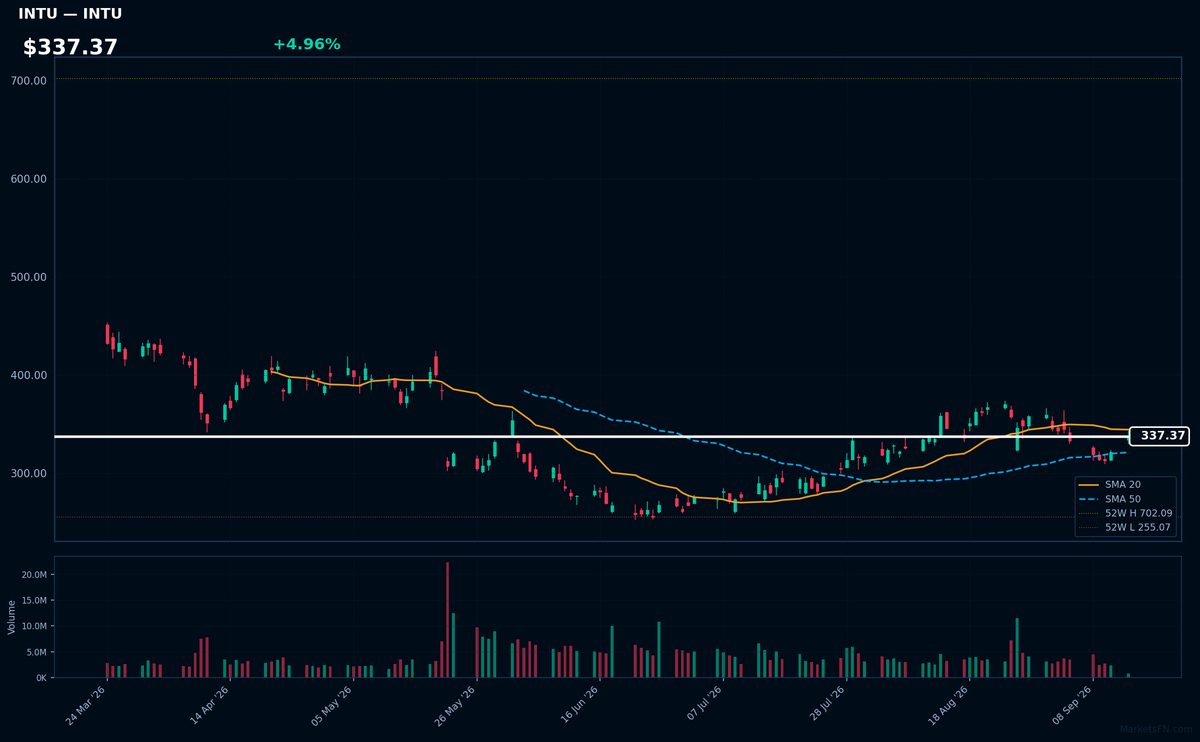
Task: Click the 18 Aug '26 date label
Action: click(948, 706)
